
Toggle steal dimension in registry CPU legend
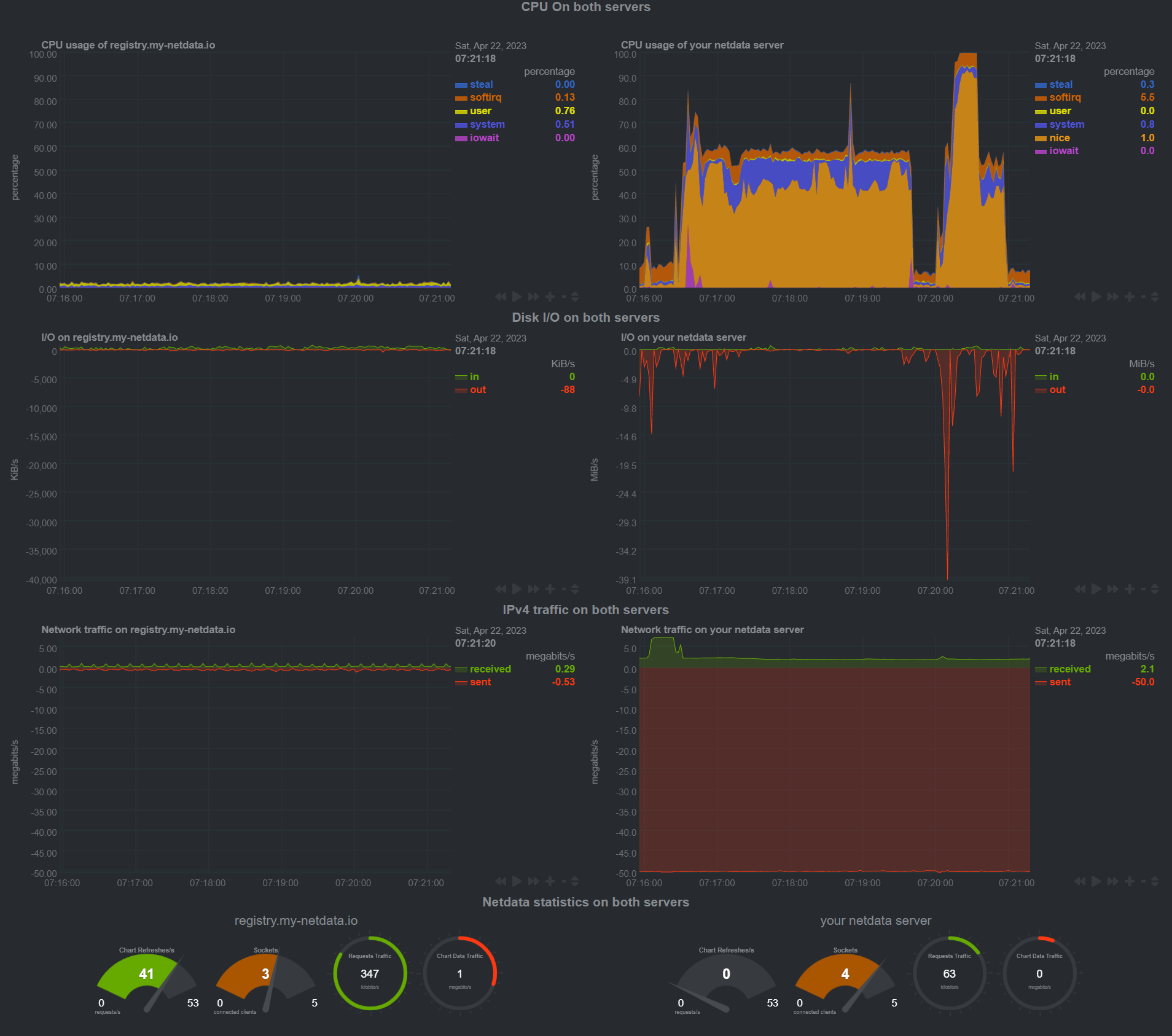(x=481, y=85)
